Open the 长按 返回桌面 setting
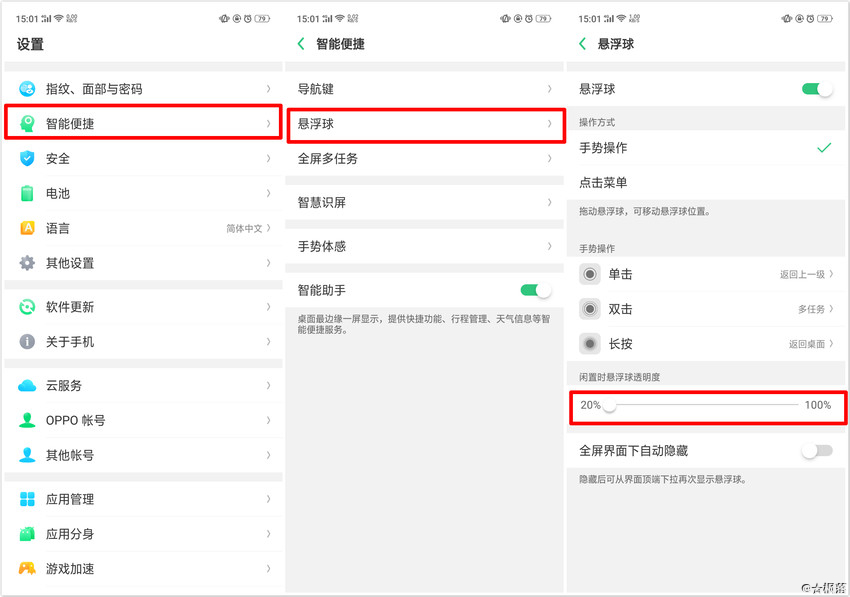The image size is (850, 597). [708, 343]
